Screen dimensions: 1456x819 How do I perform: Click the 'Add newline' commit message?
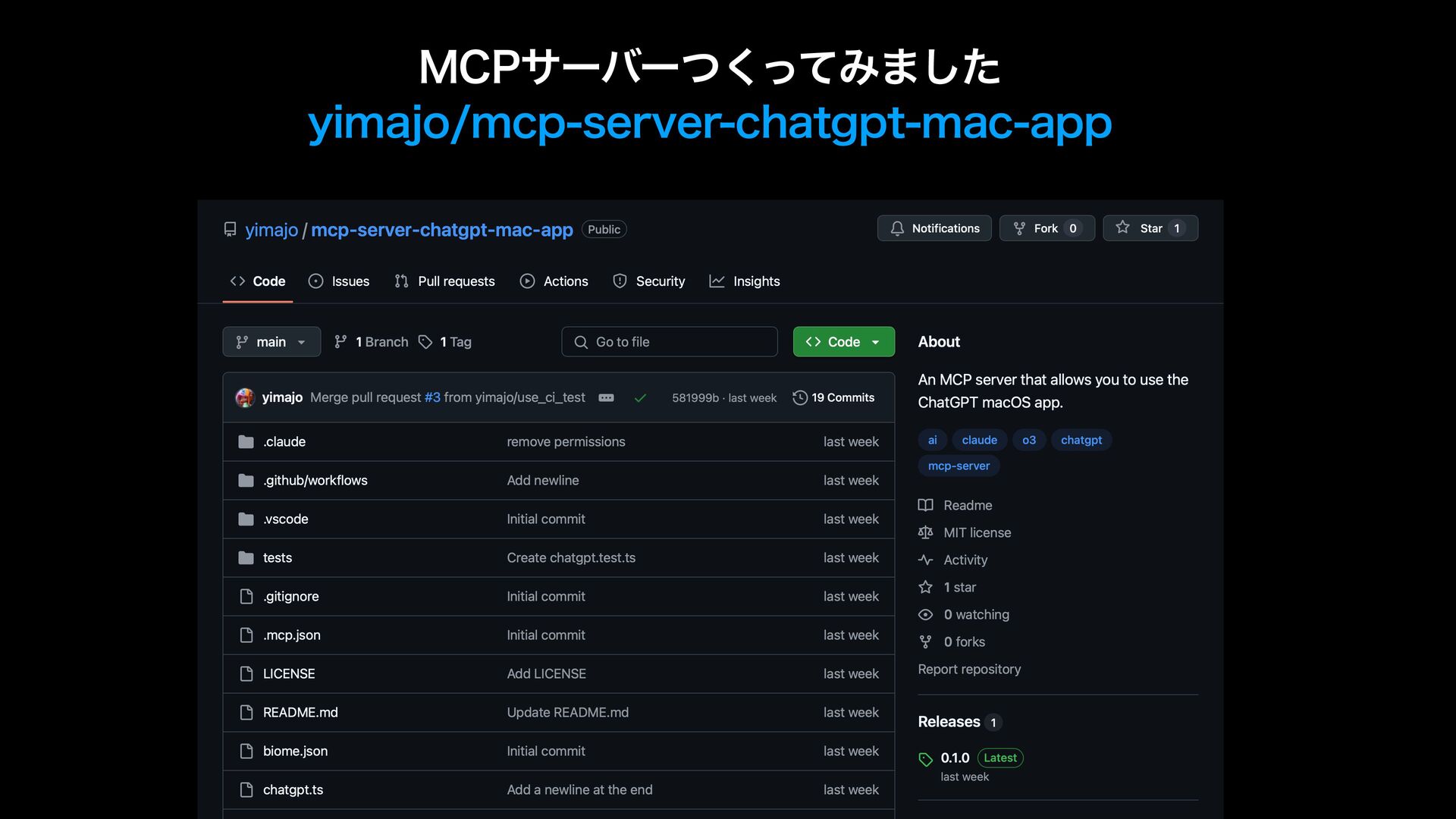click(543, 480)
